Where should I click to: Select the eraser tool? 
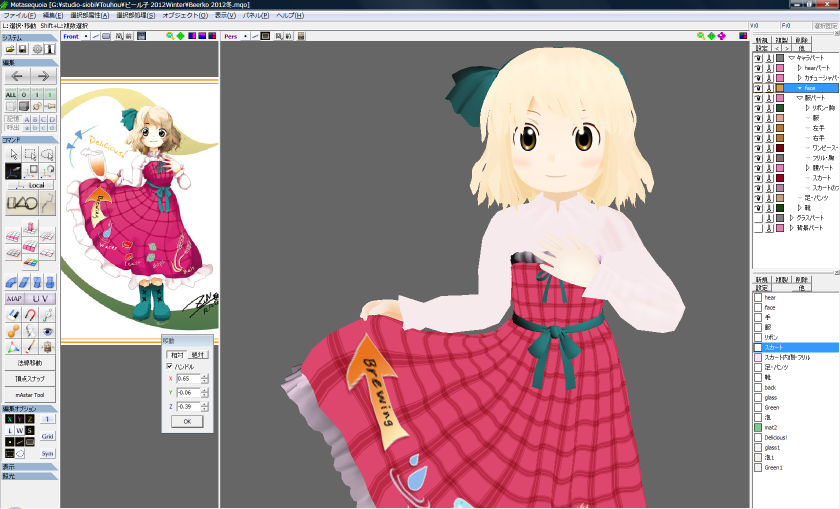pos(13,315)
